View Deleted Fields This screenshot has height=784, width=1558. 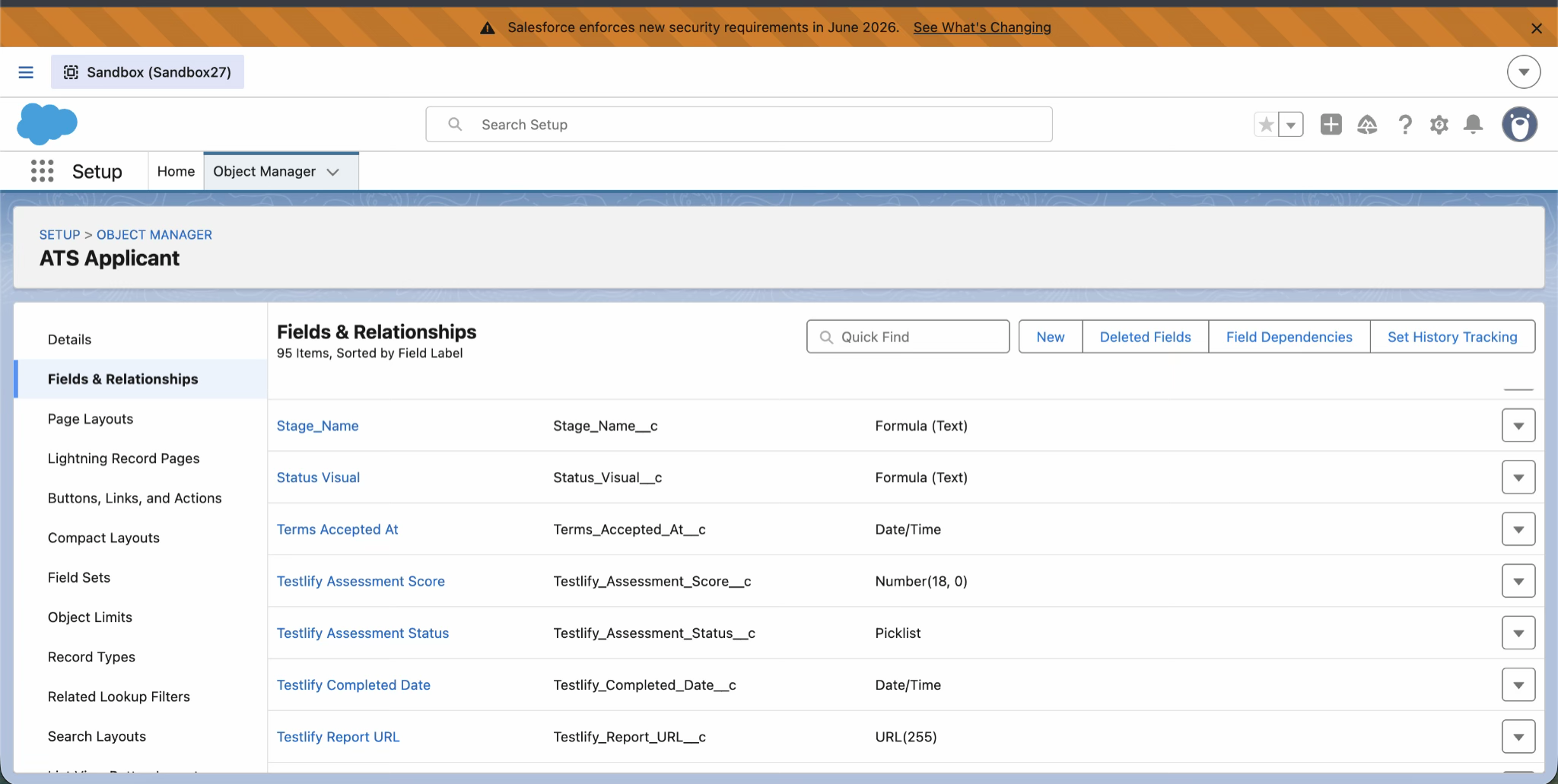coord(1146,336)
